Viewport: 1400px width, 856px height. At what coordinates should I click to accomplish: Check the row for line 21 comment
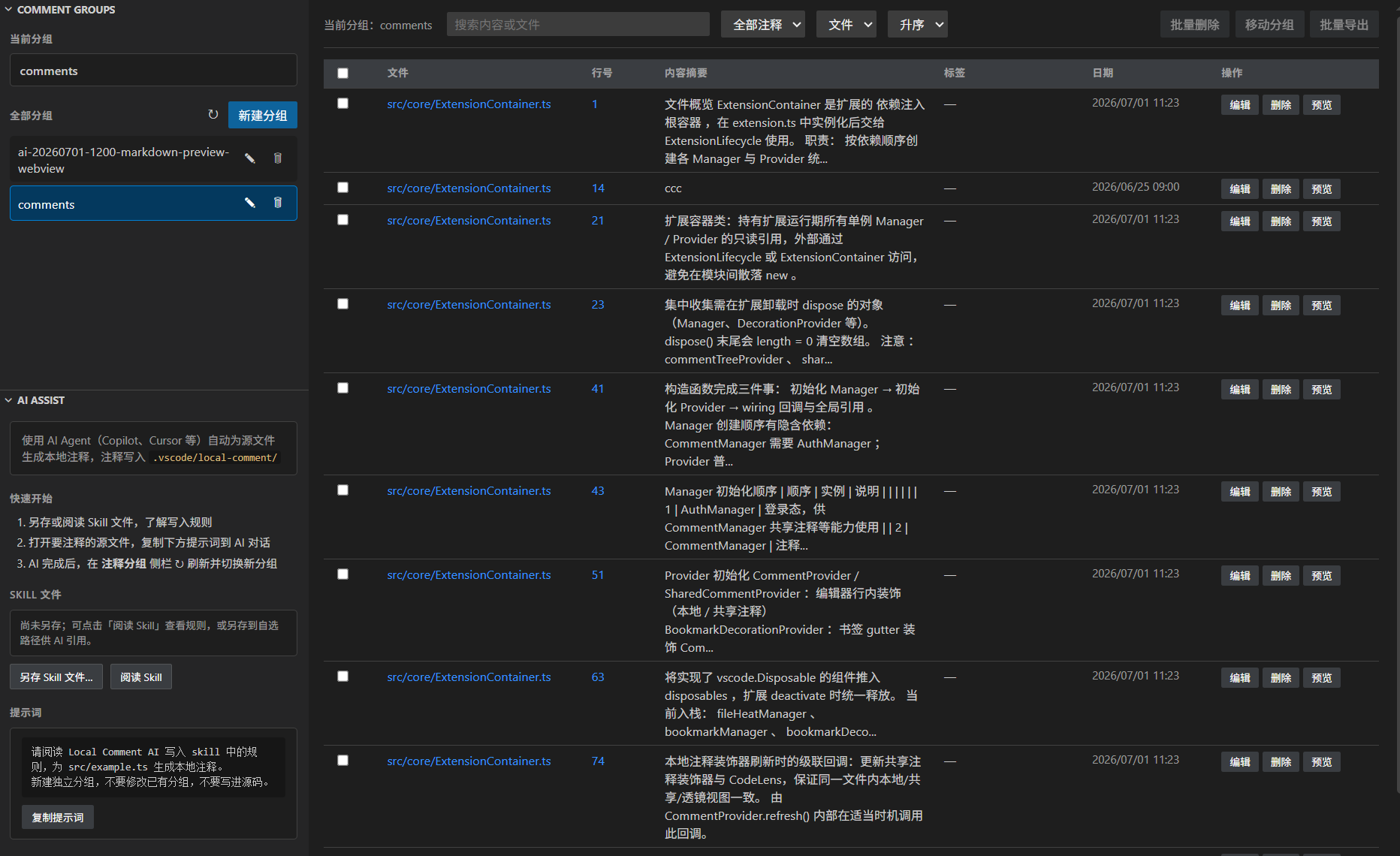click(x=342, y=219)
